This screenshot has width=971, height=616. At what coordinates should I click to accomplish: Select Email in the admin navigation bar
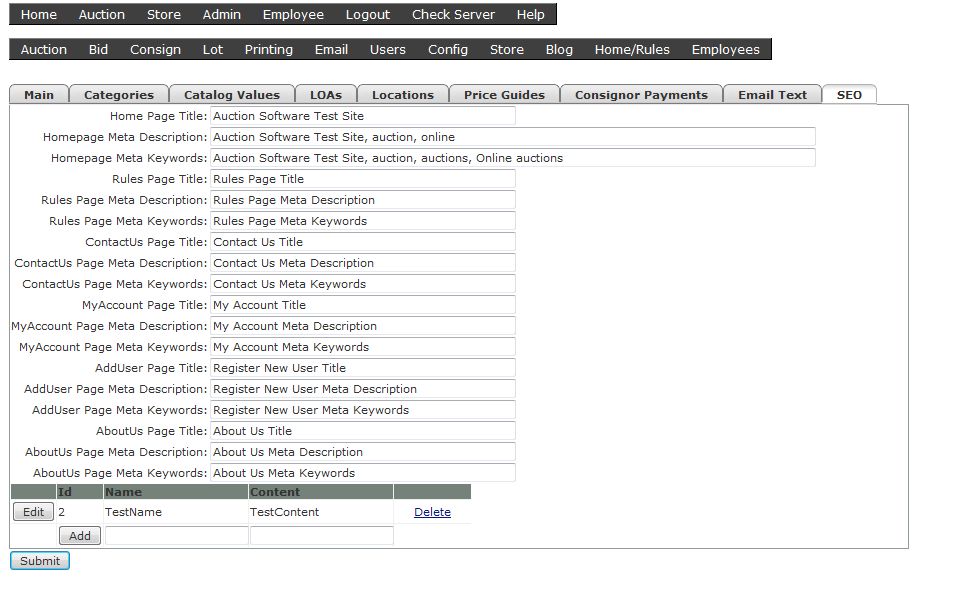click(x=331, y=50)
